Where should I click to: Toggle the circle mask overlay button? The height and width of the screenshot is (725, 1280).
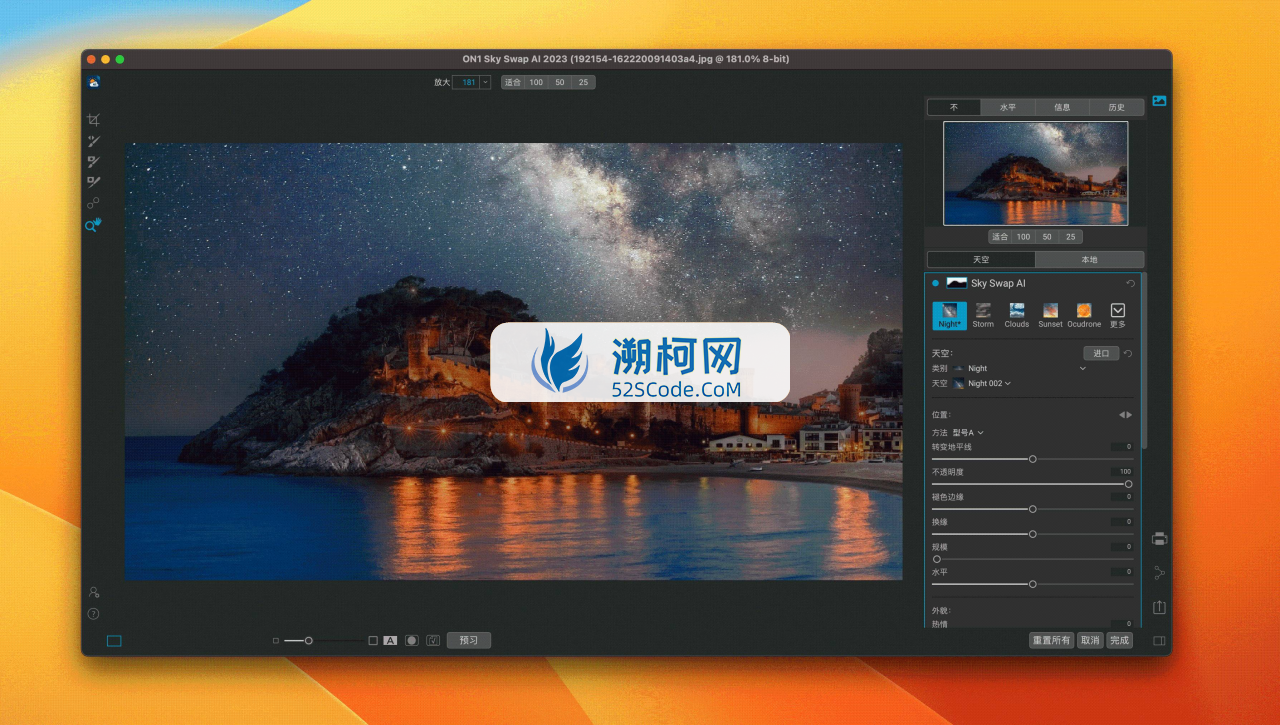(x=412, y=641)
